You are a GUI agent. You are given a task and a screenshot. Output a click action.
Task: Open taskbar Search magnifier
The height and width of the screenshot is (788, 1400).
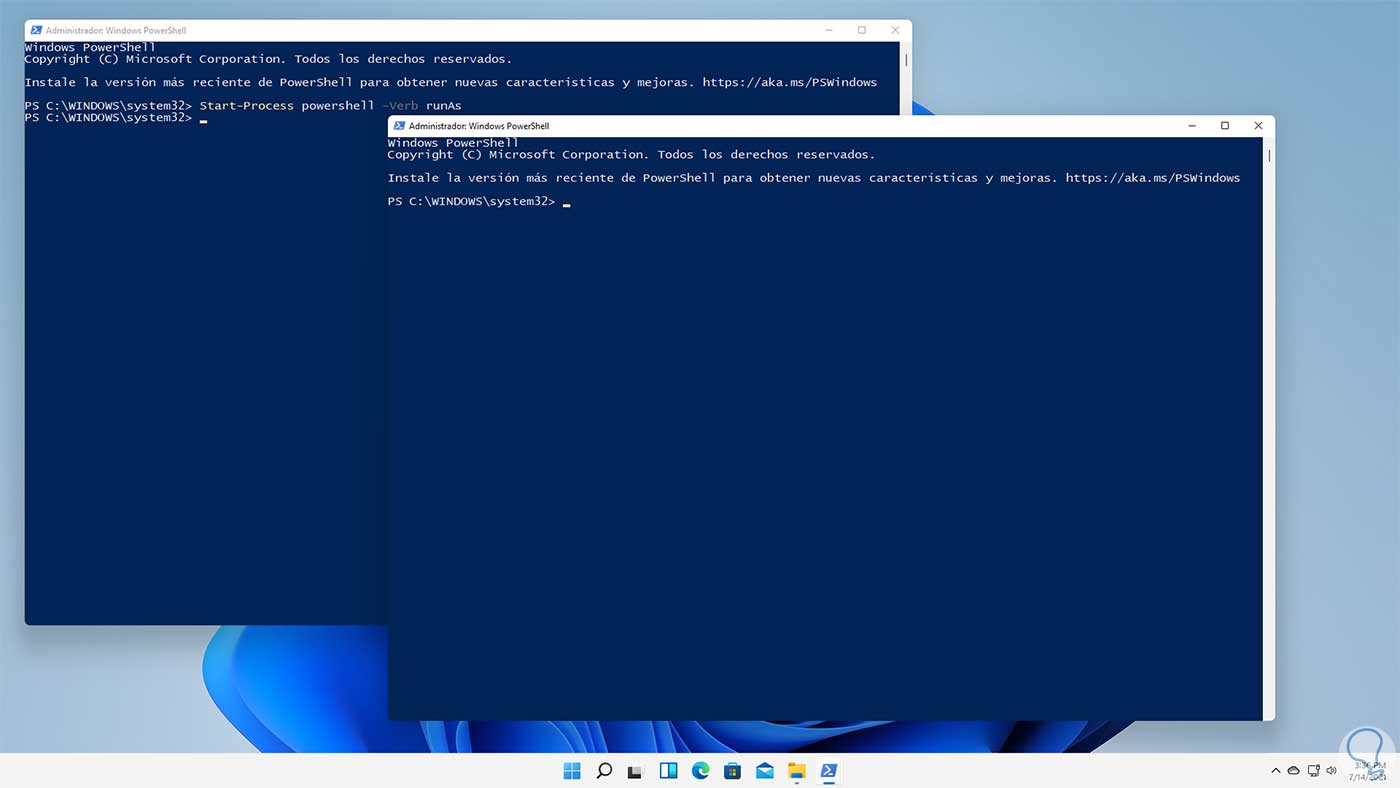[x=604, y=771]
